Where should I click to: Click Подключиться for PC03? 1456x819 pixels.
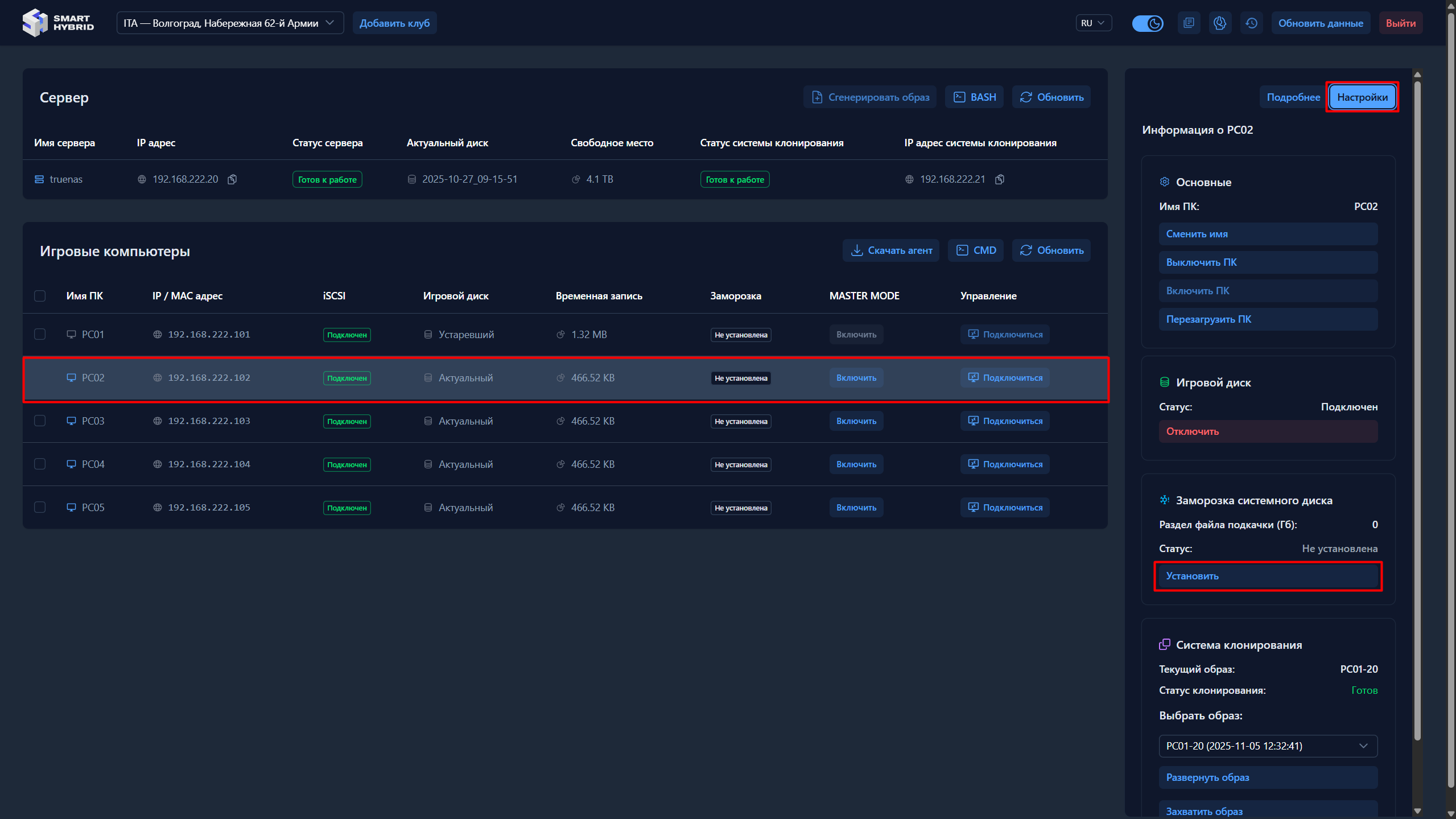tap(1005, 421)
